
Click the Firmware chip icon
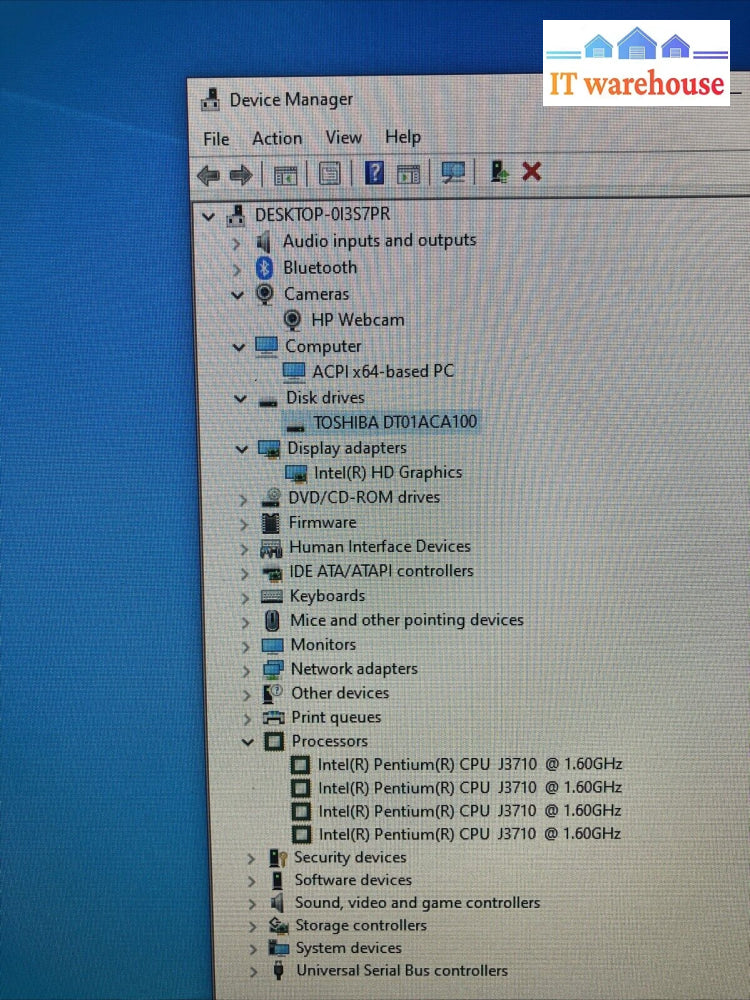(x=271, y=522)
